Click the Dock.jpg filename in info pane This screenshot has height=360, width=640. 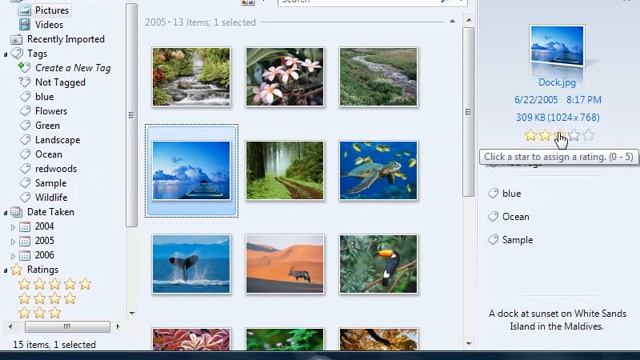(x=557, y=82)
